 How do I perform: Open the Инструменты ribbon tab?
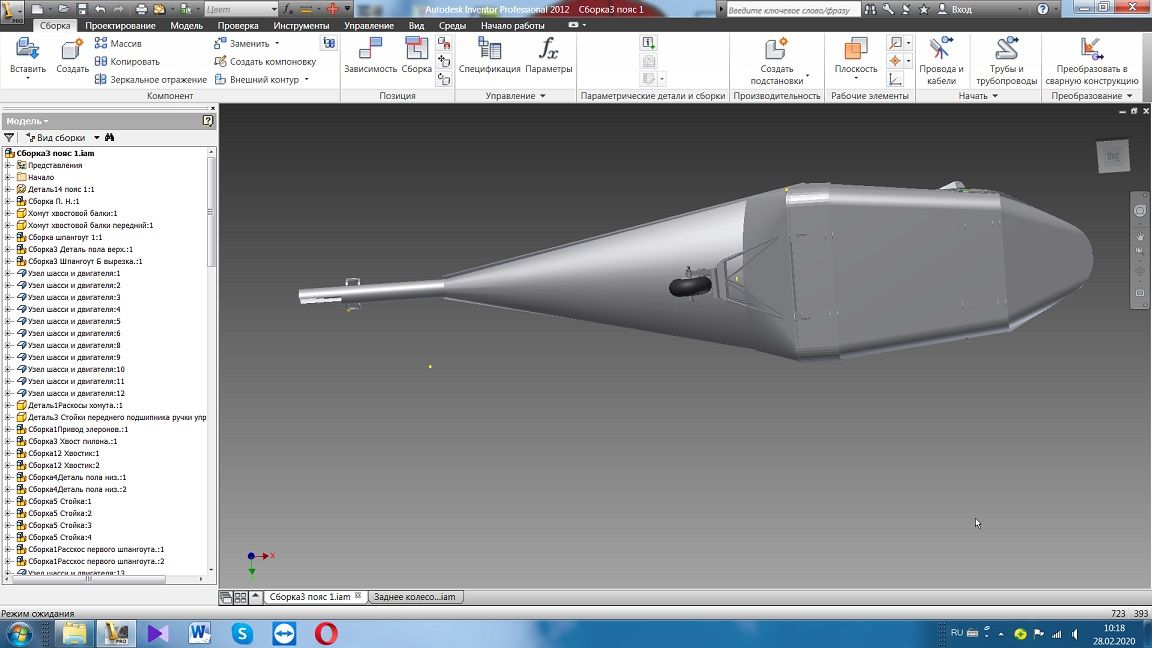pos(301,25)
